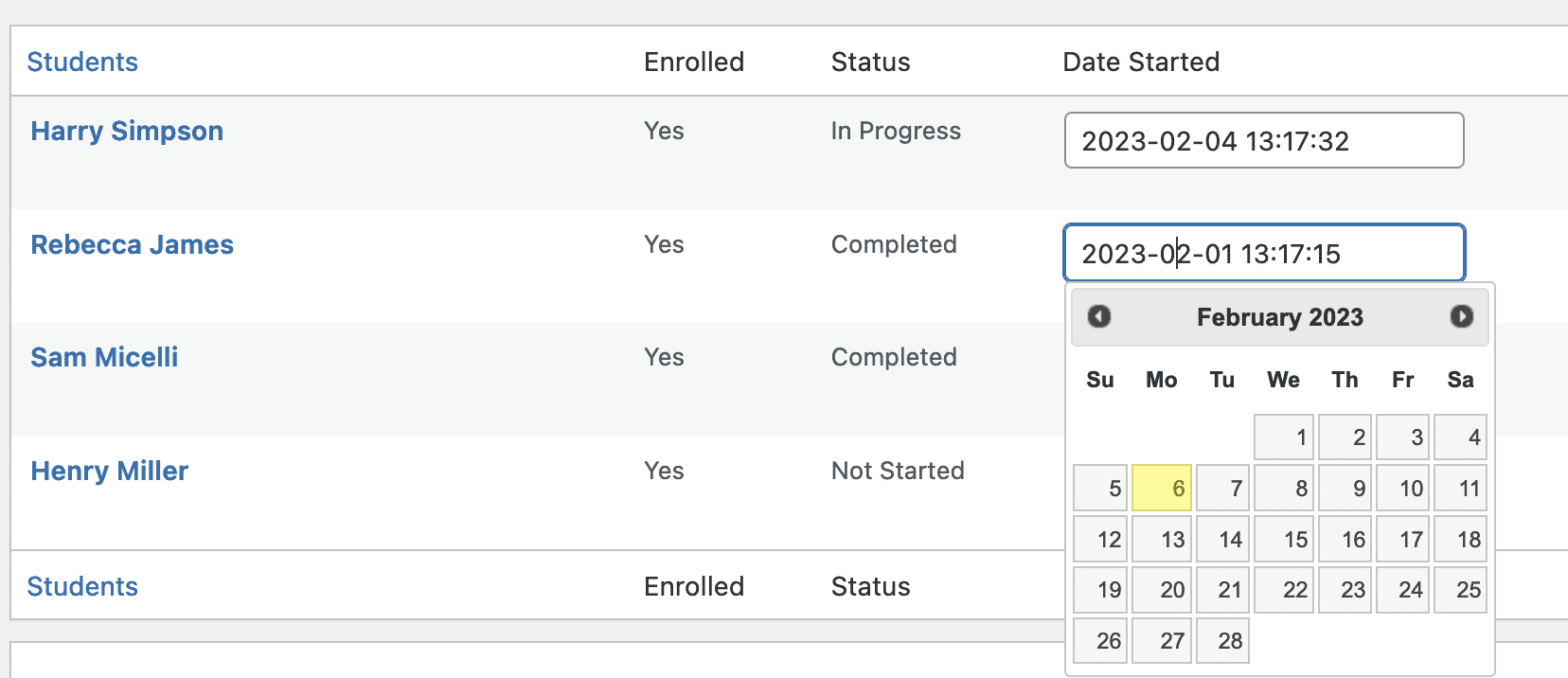Click Rebecca James's Date Started field
Image resolution: width=1568 pixels, height=678 pixels.
click(1263, 254)
